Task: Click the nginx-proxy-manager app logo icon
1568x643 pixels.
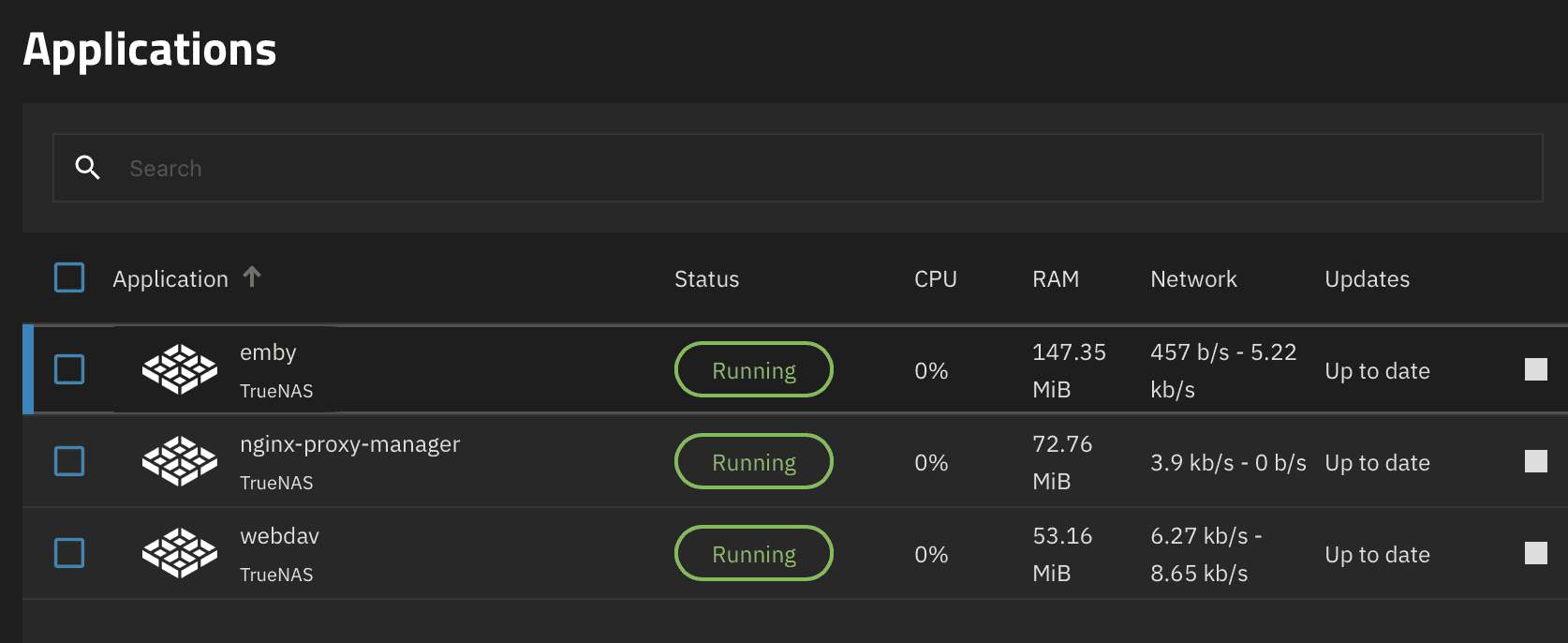Action: [x=179, y=461]
